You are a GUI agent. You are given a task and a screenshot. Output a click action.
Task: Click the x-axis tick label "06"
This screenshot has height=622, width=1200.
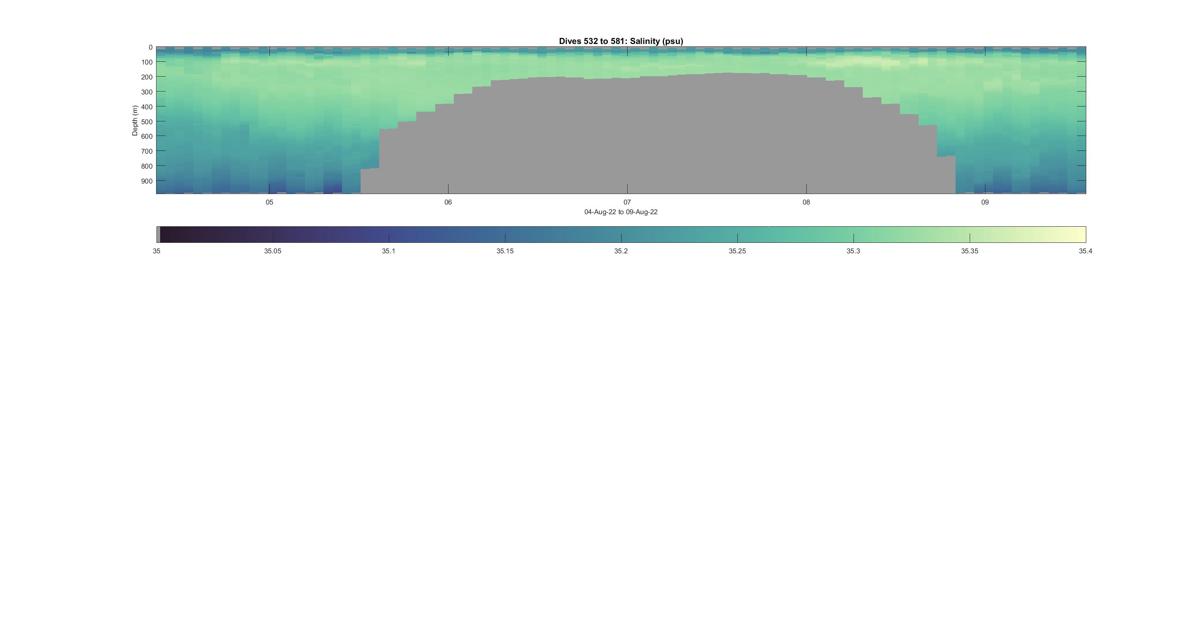click(x=448, y=202)
